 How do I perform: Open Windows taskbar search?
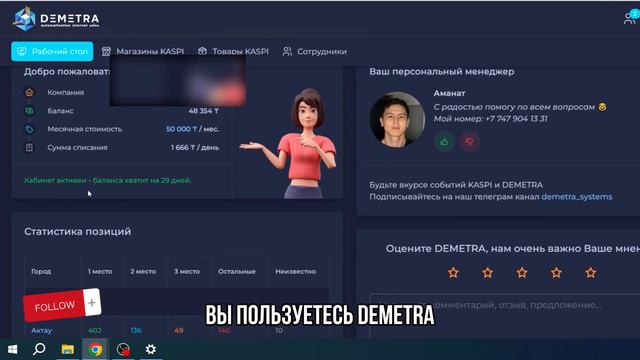(39, 349)
